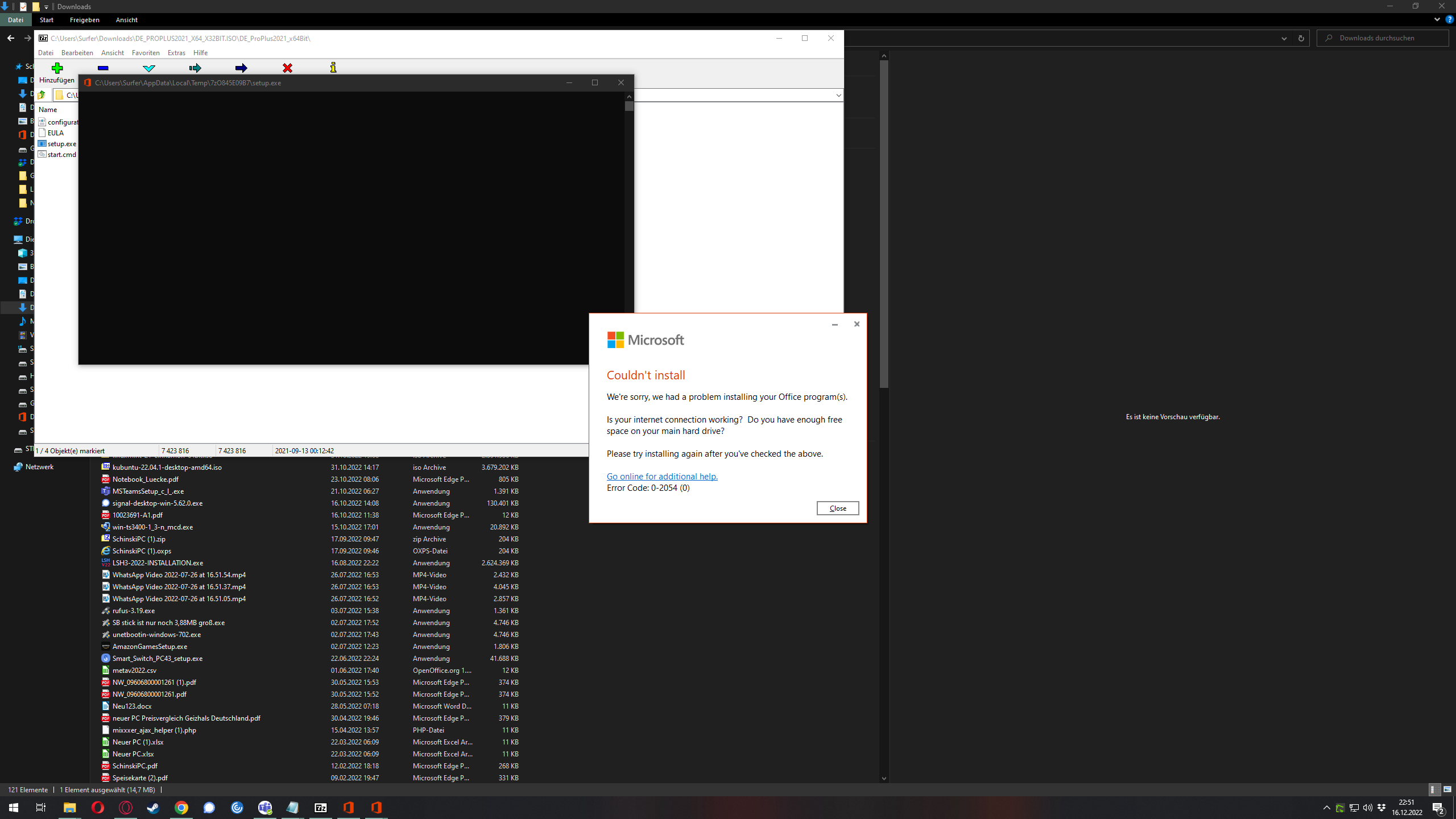
Task: Click the 7-Zip move arrow icon
Action: pos(241,68)
